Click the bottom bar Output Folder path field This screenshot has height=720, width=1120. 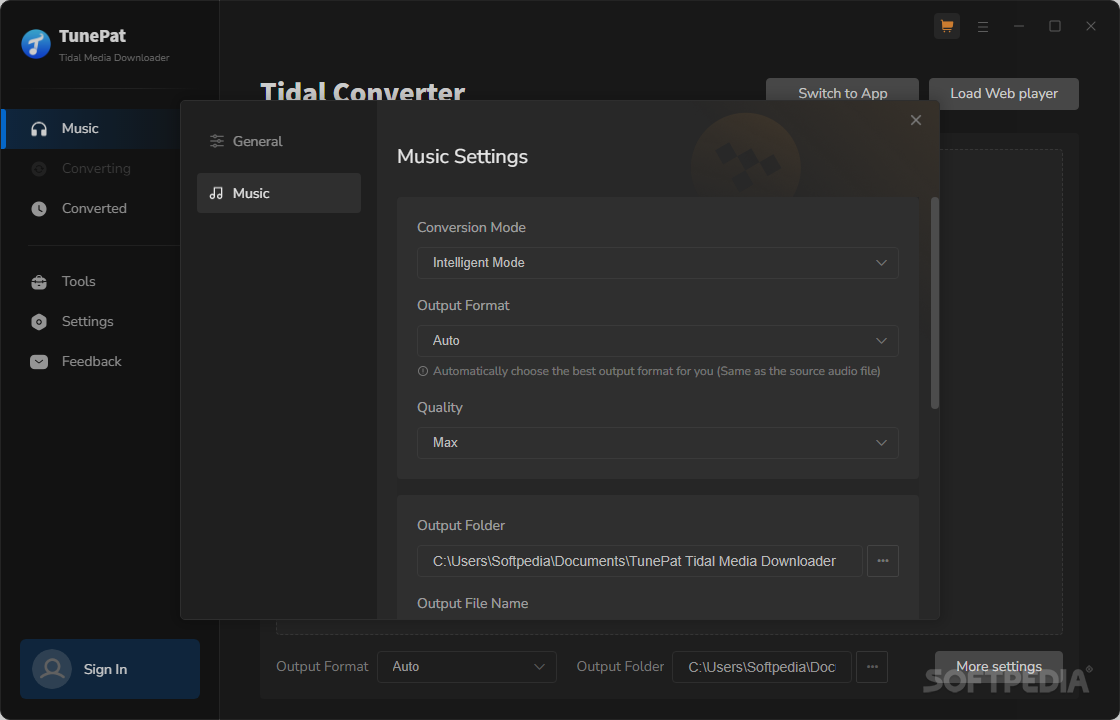tap(761, 666)
